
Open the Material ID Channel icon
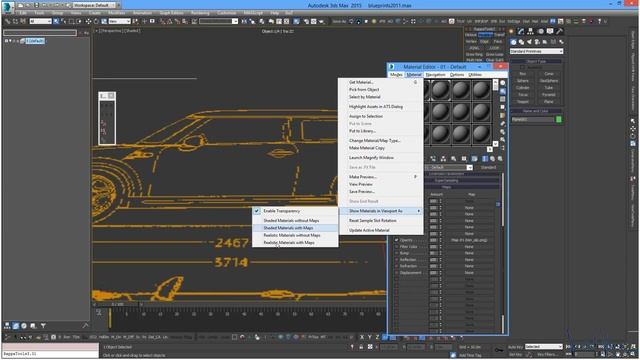point(464,159)
